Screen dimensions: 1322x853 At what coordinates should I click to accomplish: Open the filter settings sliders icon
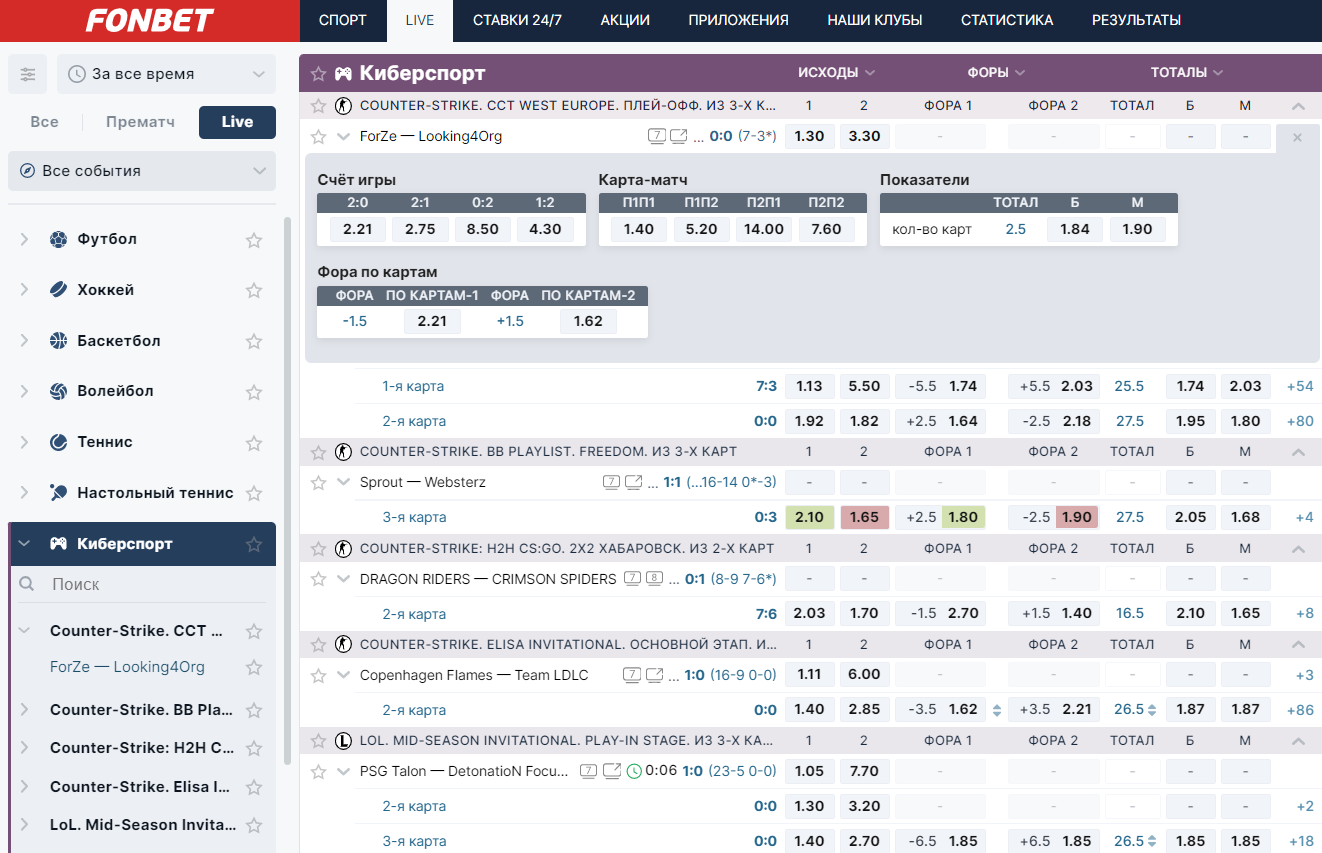coord(28,74)
